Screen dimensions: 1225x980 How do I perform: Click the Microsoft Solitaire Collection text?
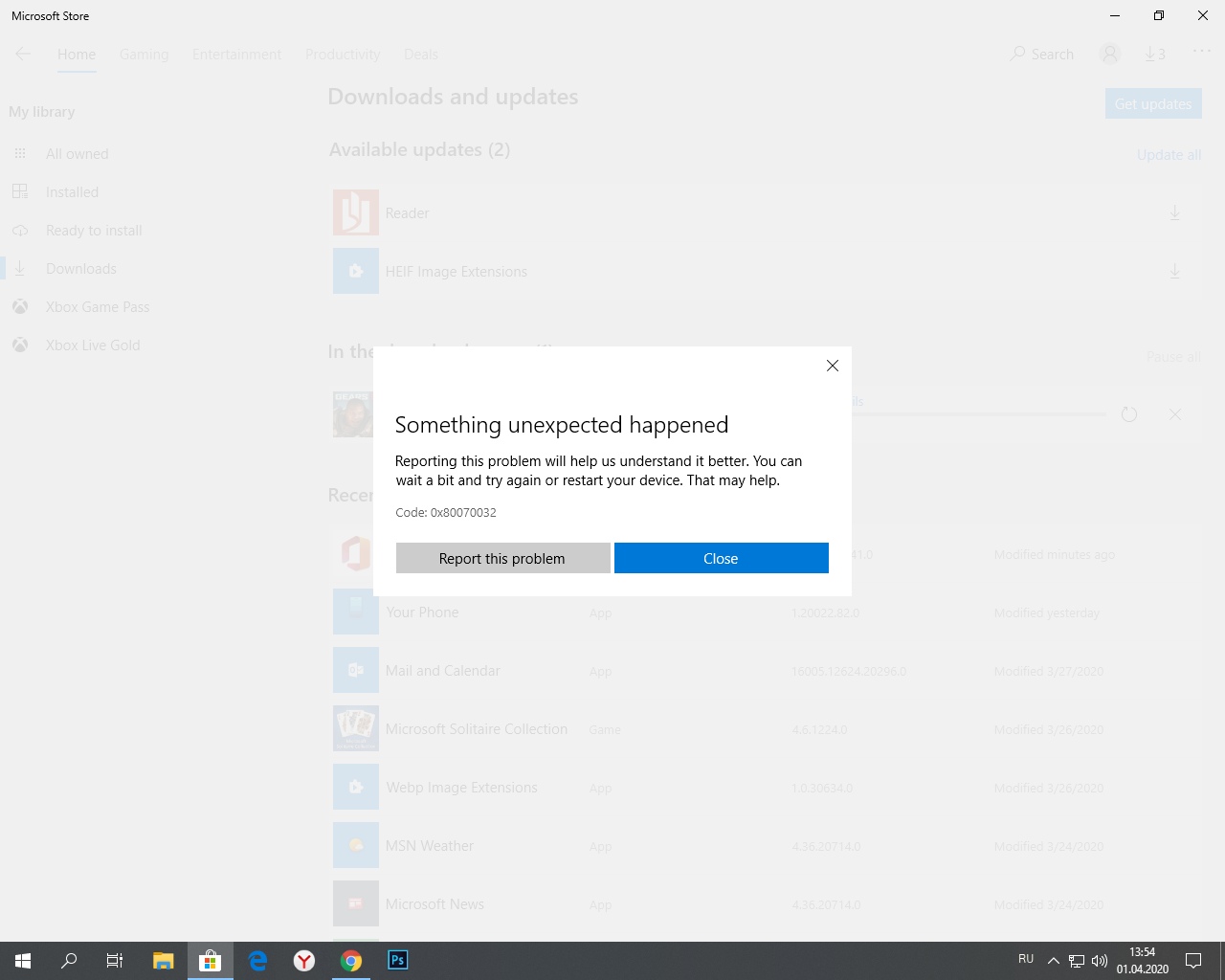477,729
